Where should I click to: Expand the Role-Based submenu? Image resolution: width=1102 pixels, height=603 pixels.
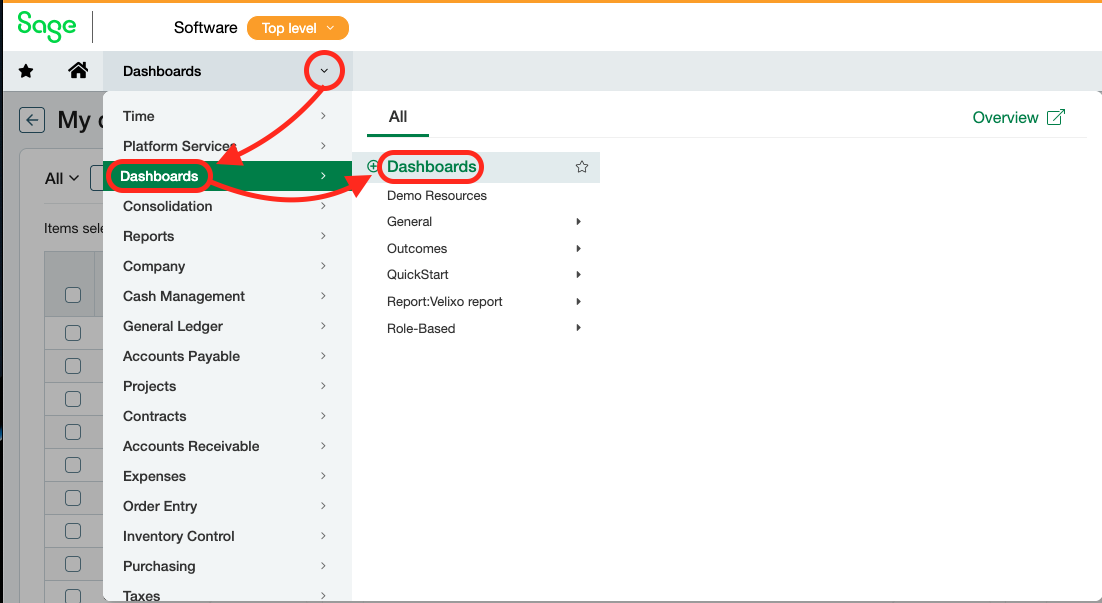[578, 328]
